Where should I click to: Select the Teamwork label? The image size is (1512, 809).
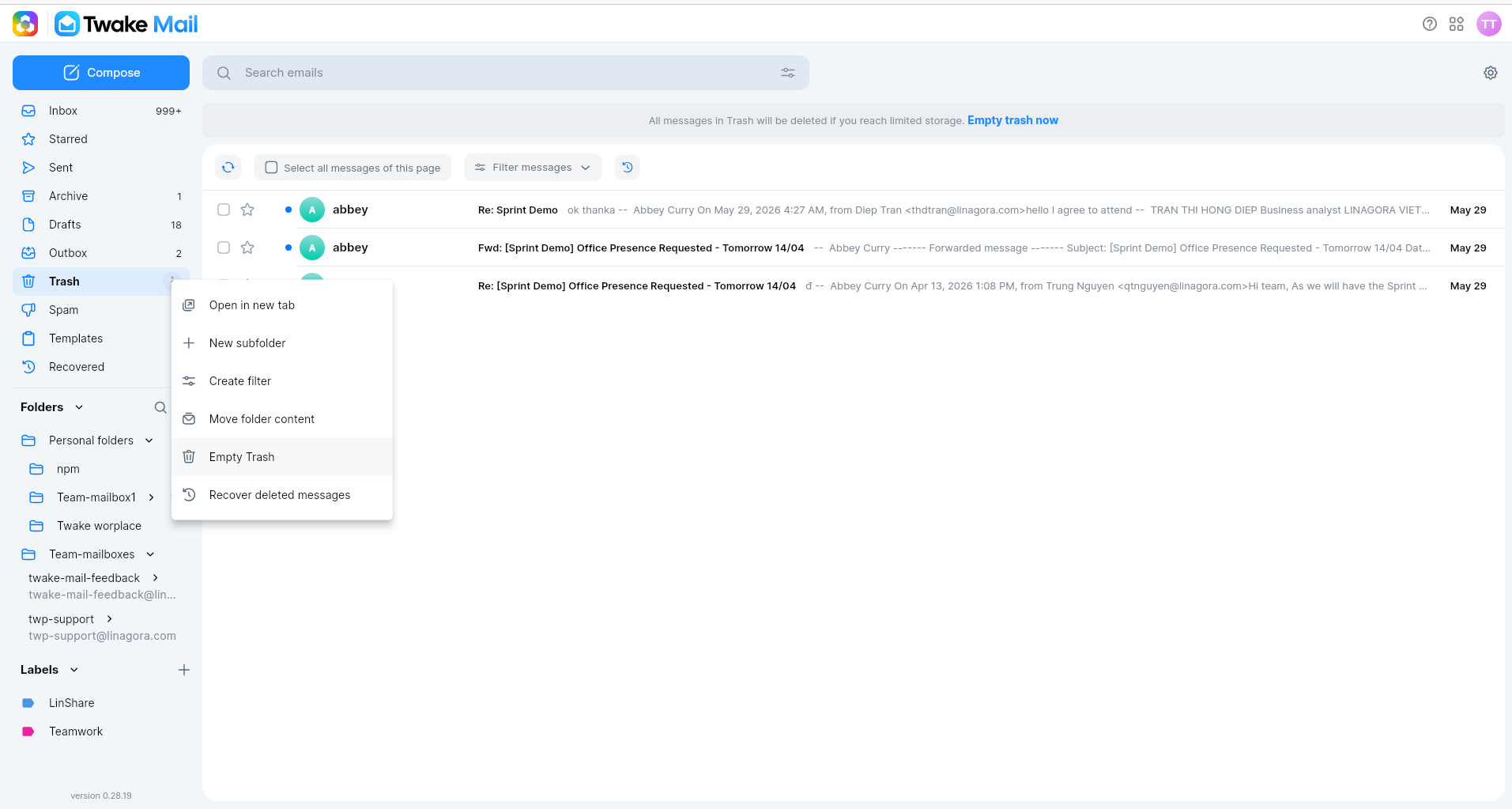pos(101,732)
